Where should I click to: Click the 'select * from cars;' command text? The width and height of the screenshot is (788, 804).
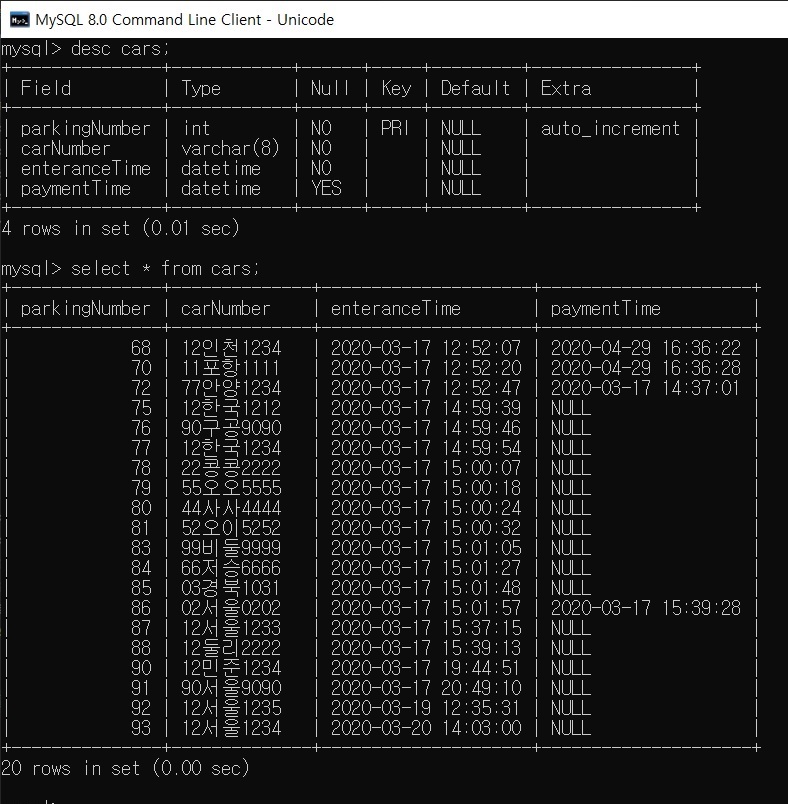point(165,269)
